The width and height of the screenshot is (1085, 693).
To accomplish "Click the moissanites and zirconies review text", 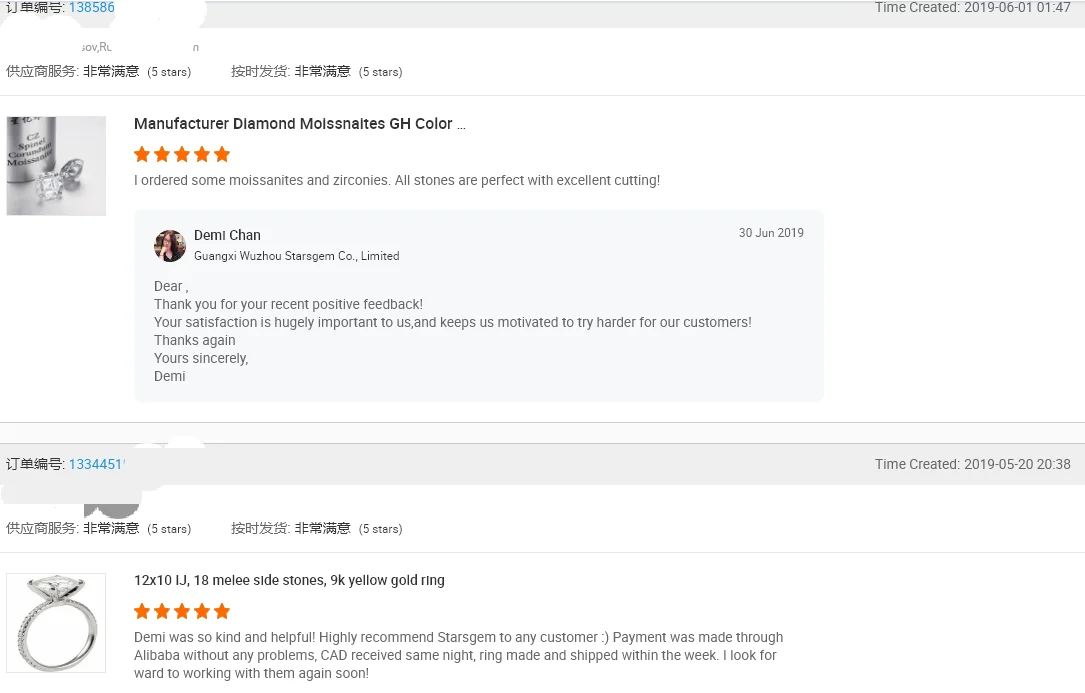I will click(396, 181).
